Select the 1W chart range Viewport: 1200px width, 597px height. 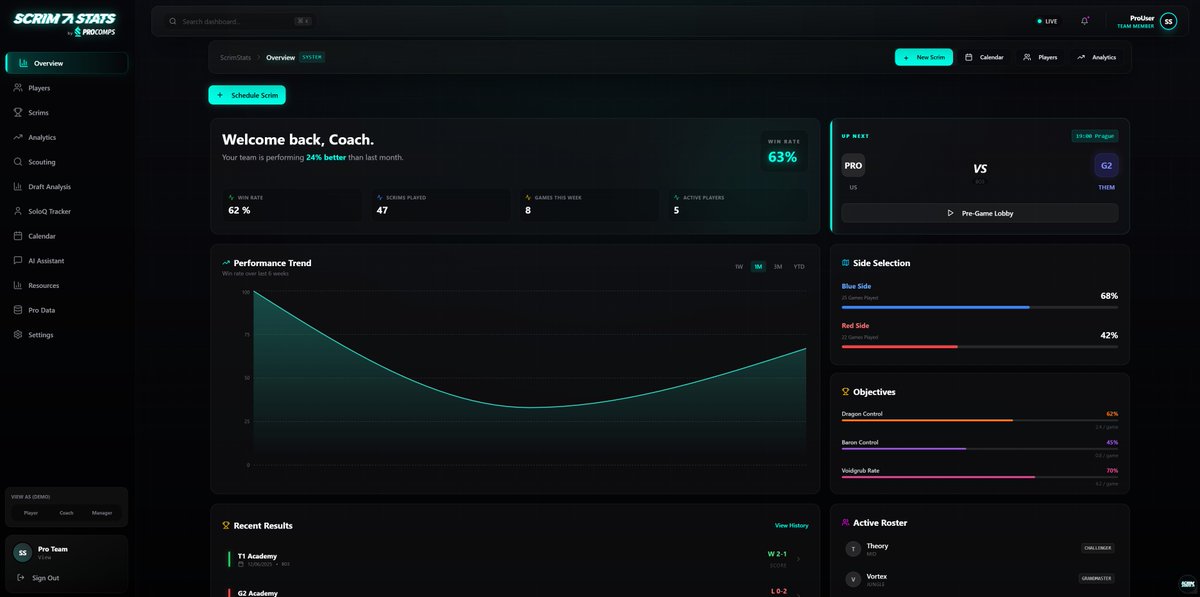pos(739,266)
